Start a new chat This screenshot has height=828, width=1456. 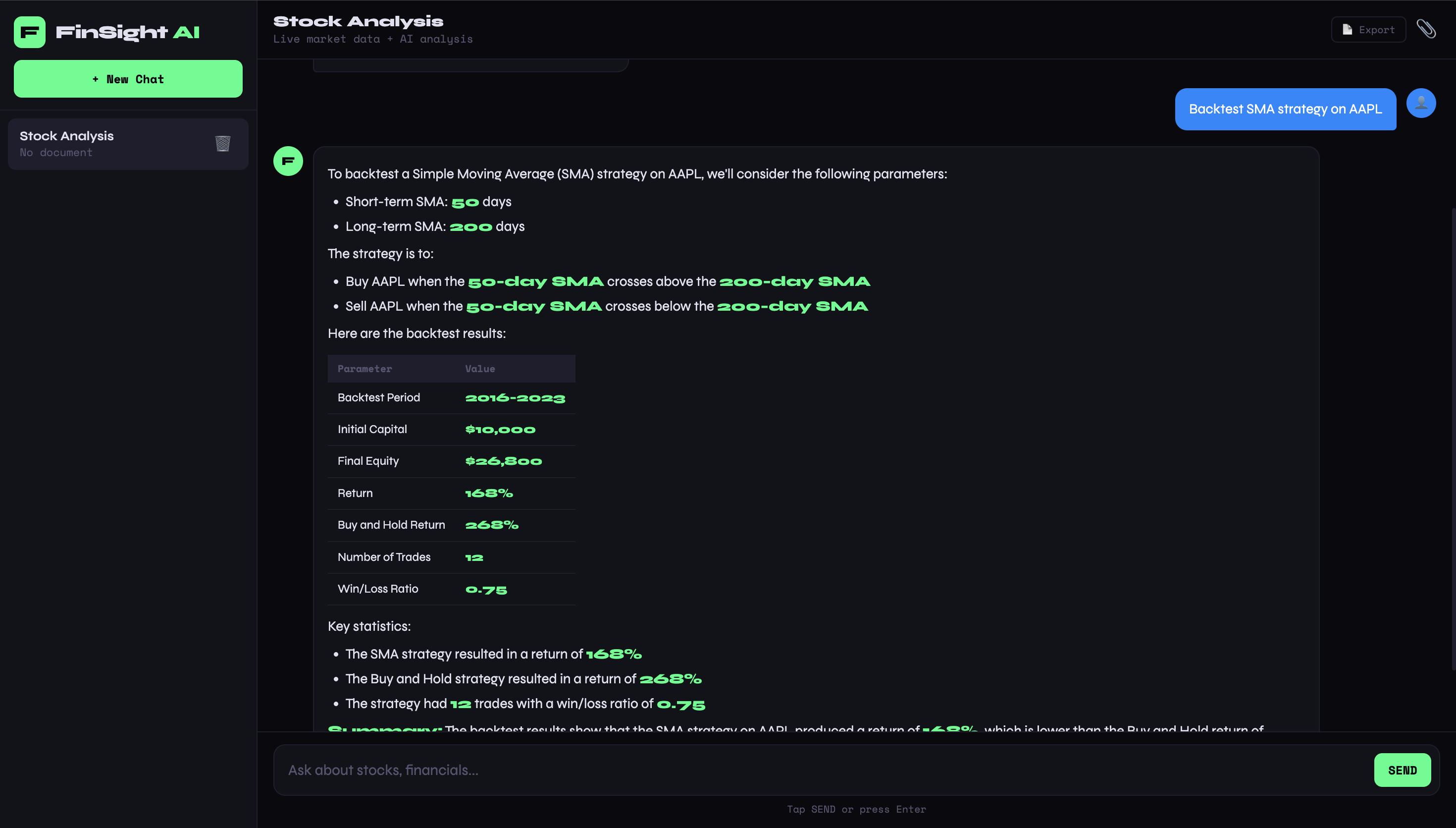point(128,79)
